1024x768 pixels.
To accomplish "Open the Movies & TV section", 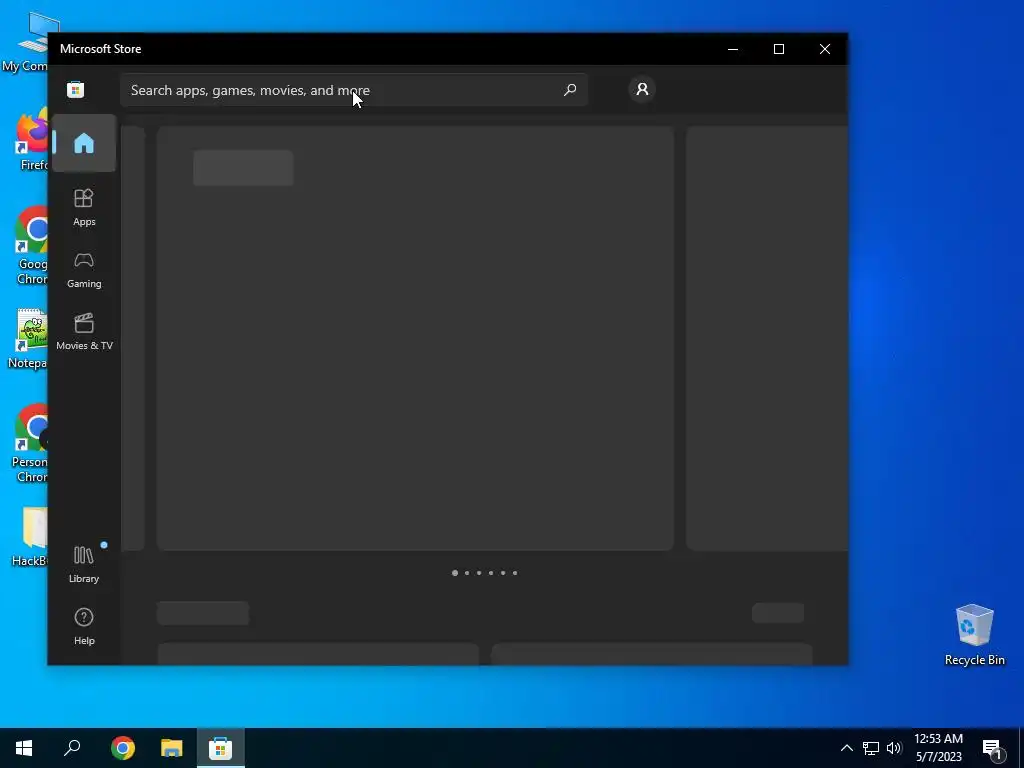I will [x=84, y=332].
